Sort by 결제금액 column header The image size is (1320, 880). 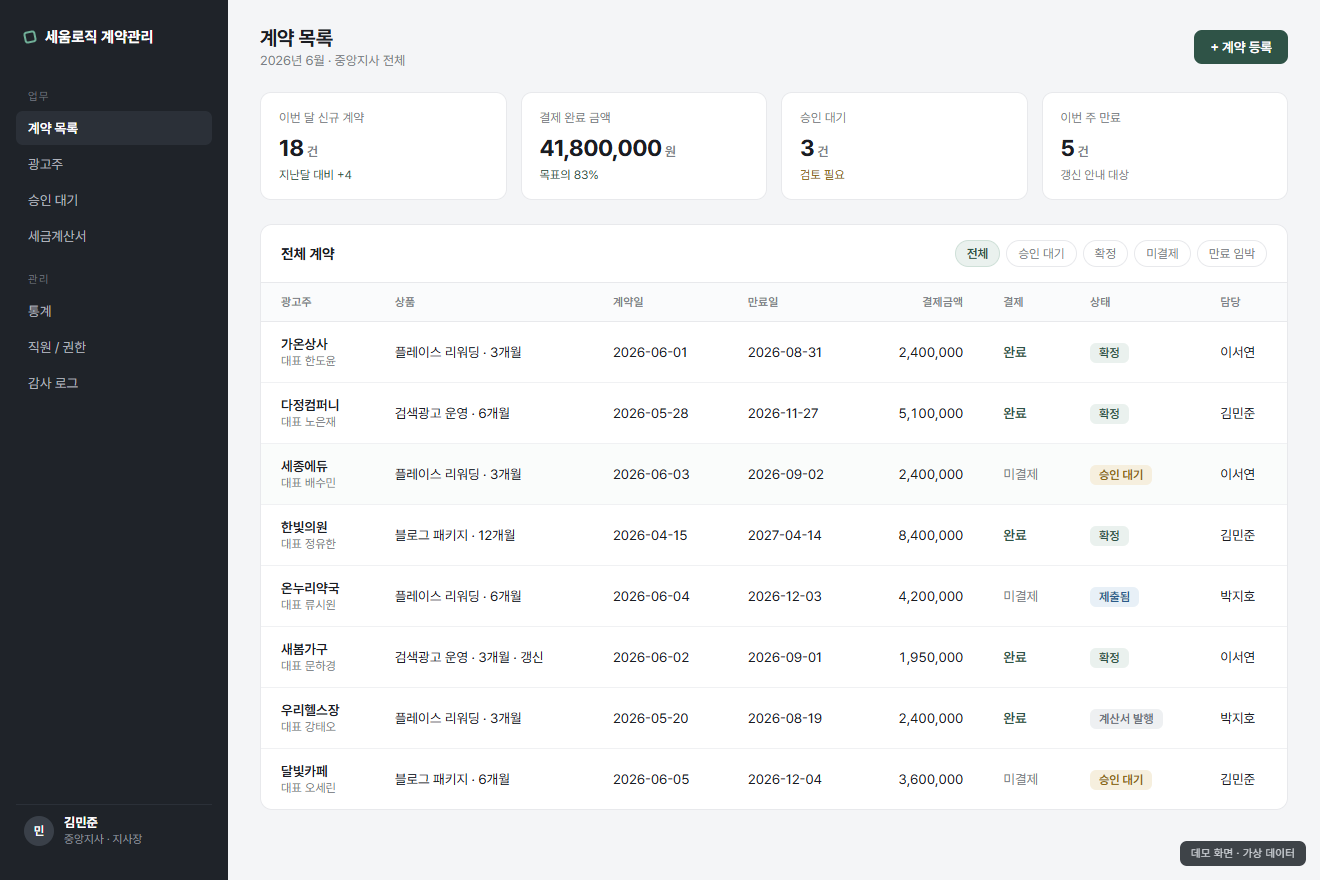(942, 302)
